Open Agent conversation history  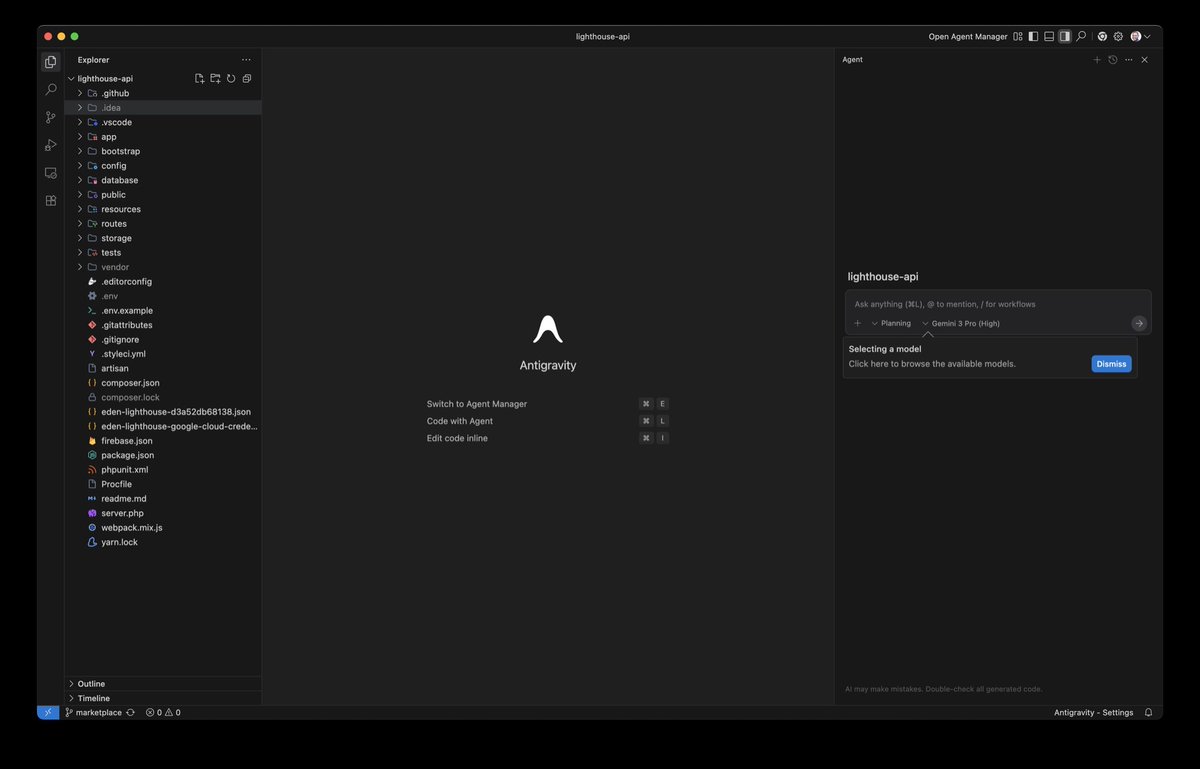[1112, 60]
